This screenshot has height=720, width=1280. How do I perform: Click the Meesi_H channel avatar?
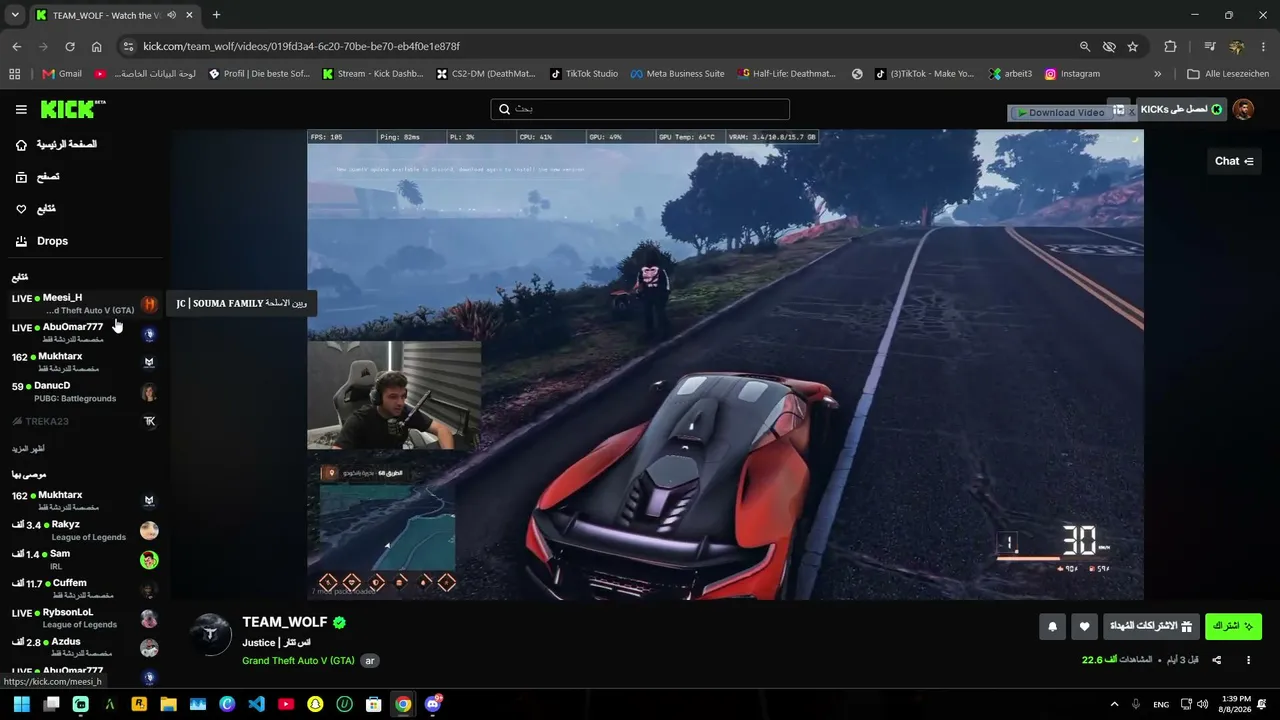(x=149, y=304)
